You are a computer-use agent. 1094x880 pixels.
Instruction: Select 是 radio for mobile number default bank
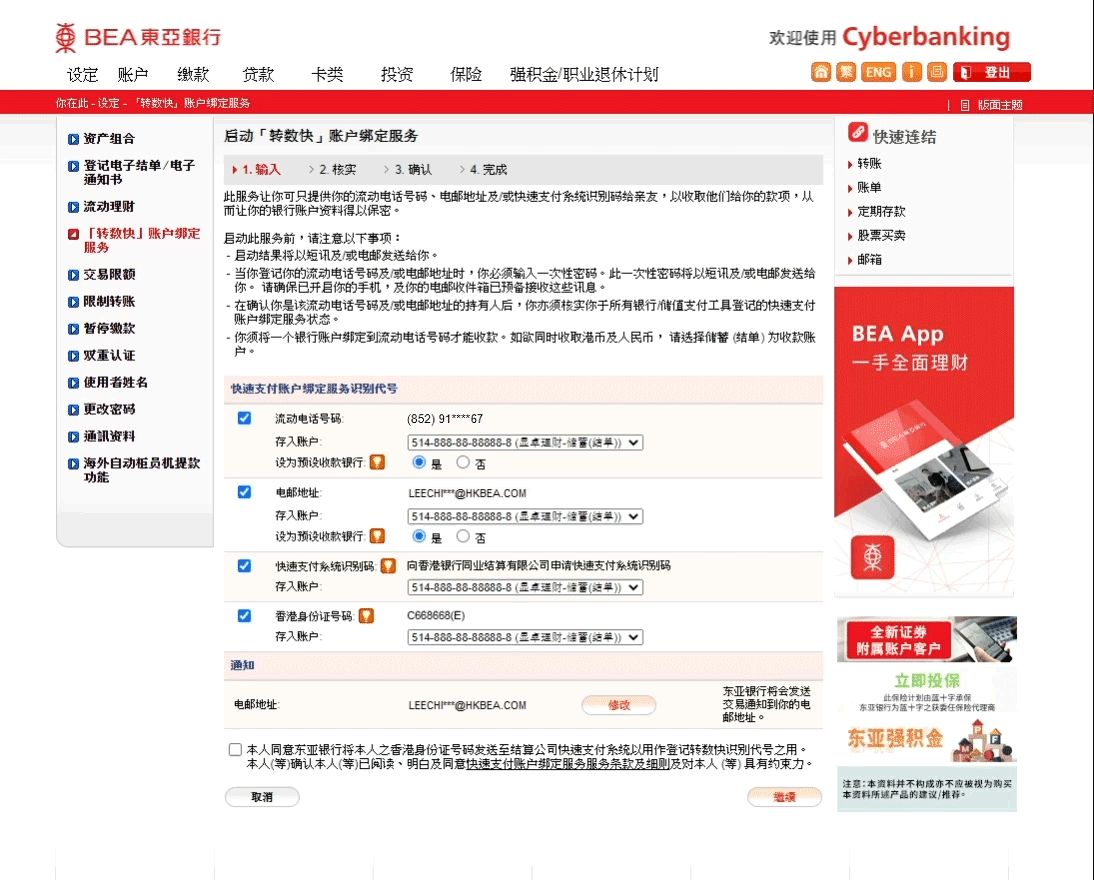pyautogui.click(x=419, y=462)
